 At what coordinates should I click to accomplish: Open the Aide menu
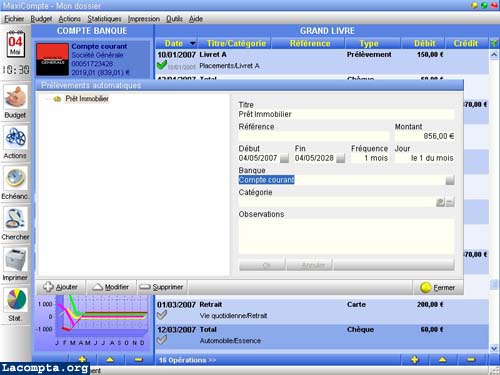[196, 19]
